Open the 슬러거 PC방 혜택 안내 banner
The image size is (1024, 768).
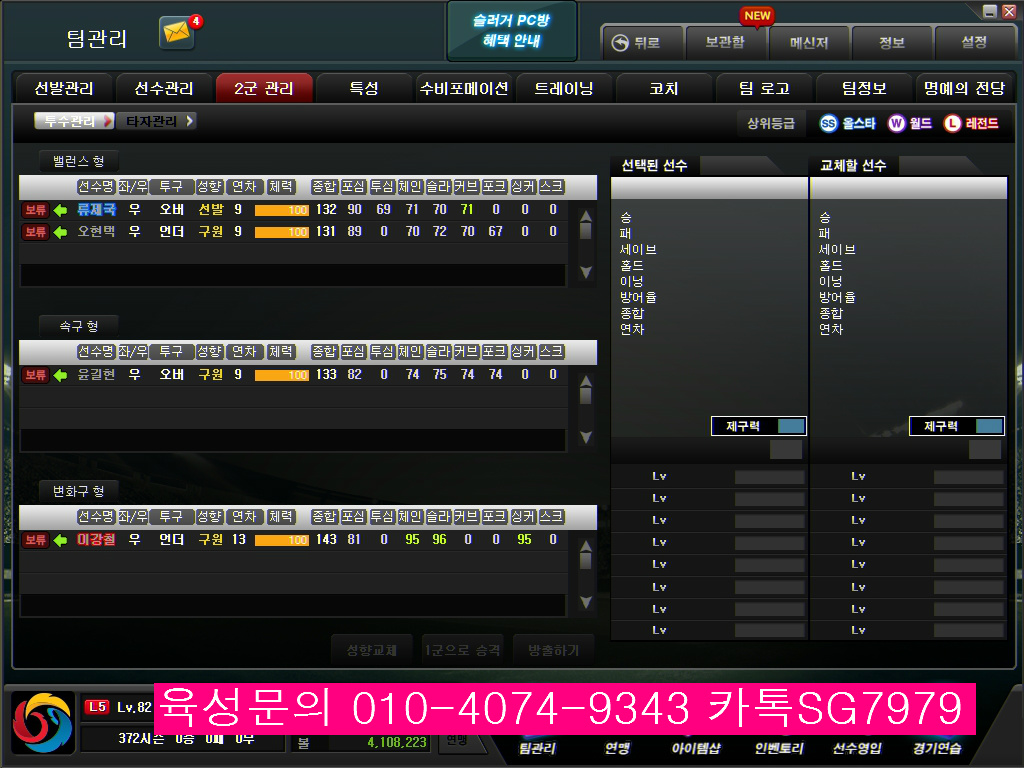click(512, 31)
